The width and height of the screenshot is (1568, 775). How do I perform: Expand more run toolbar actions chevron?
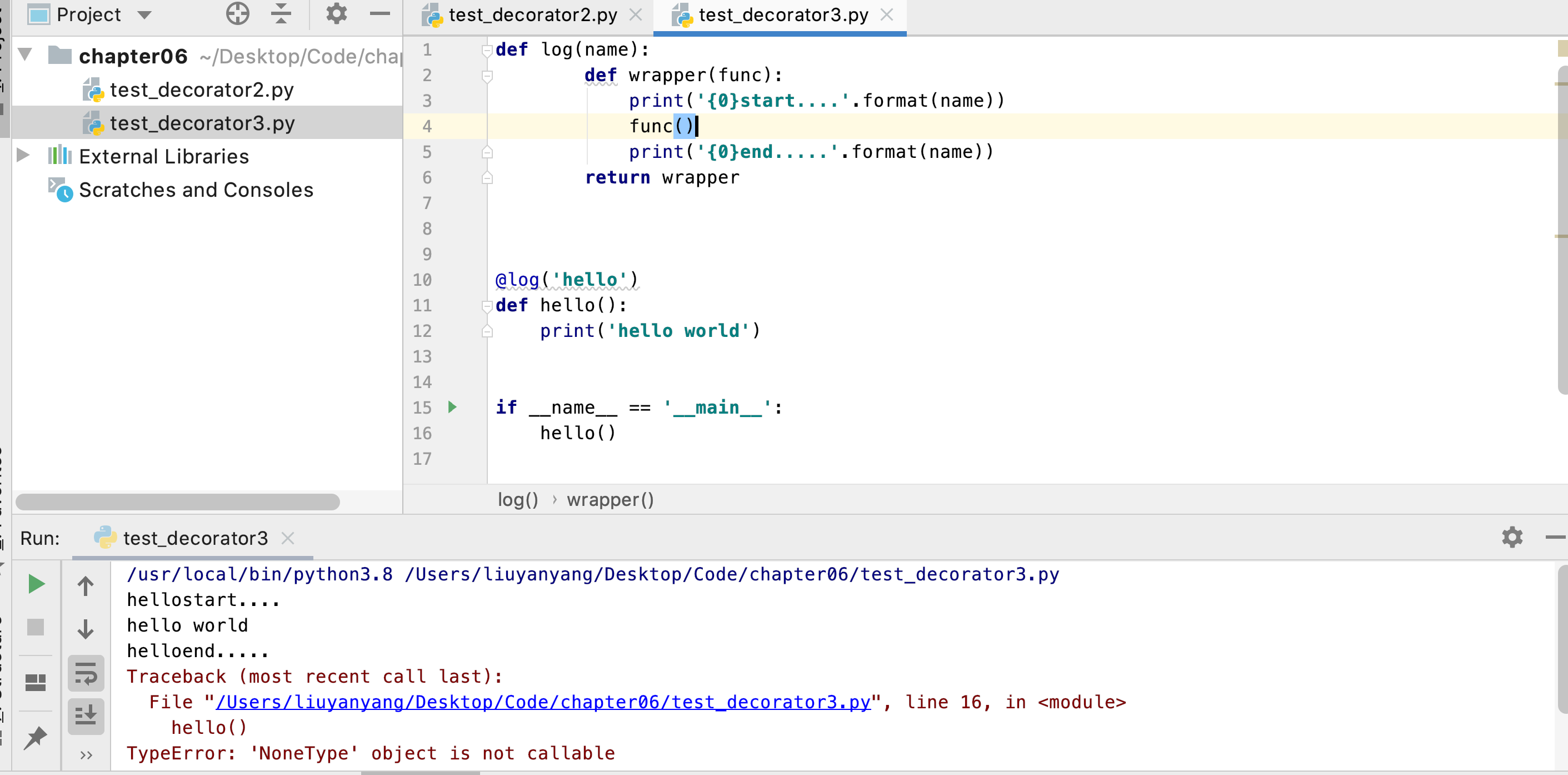click(x=86, y=756)
